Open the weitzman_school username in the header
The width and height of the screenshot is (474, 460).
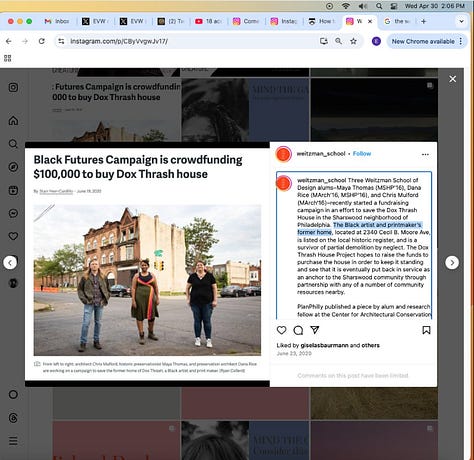click(321, 154)
